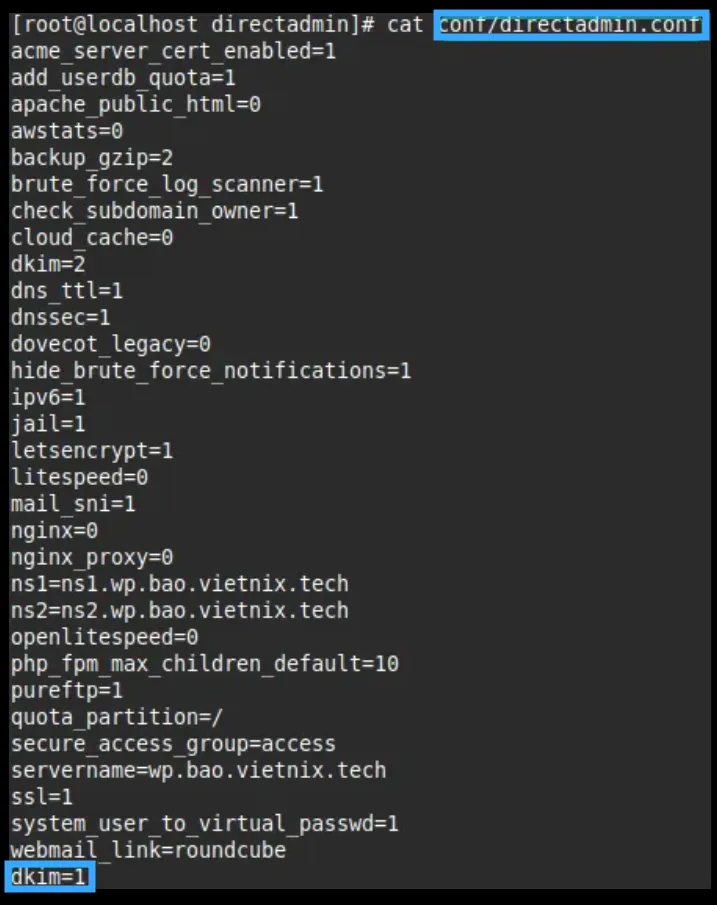Click the ns1=ns1.wp.bao.vietnix.tech line

180,584
